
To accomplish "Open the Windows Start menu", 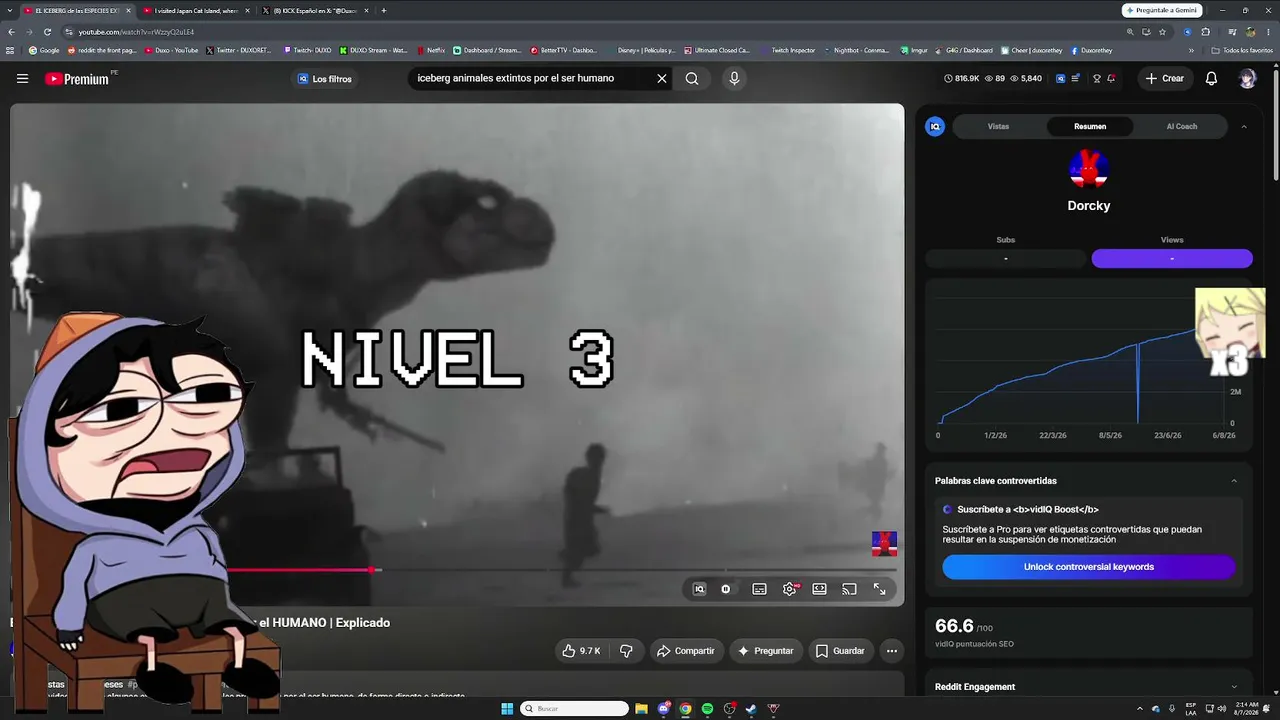I will coord(507,709).
